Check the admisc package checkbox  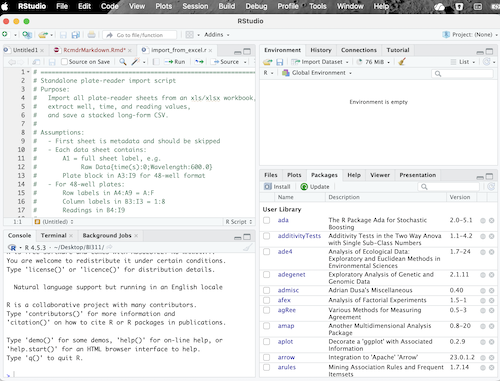266,290
